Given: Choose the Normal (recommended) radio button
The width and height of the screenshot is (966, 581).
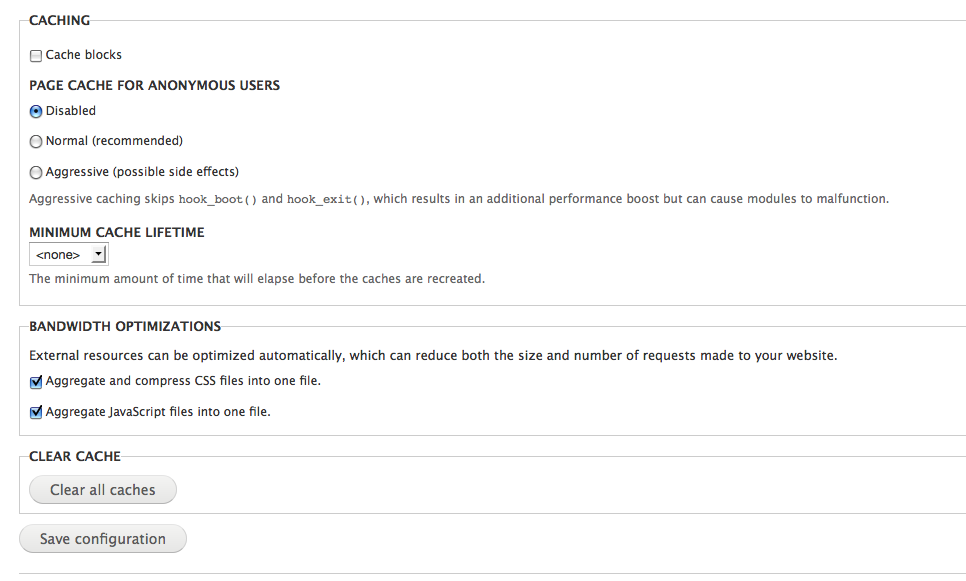Looking at the screenshot, I should click(x=36, y=142).
